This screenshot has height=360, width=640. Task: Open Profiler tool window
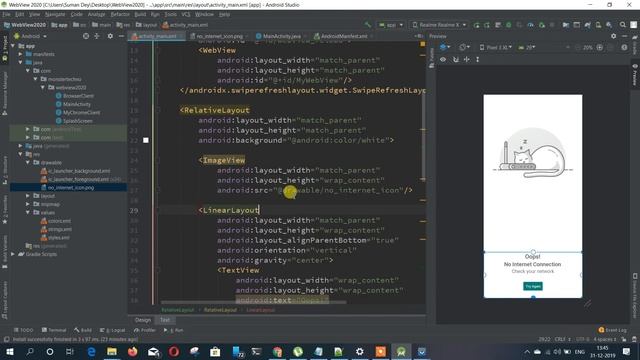[144, 330]
